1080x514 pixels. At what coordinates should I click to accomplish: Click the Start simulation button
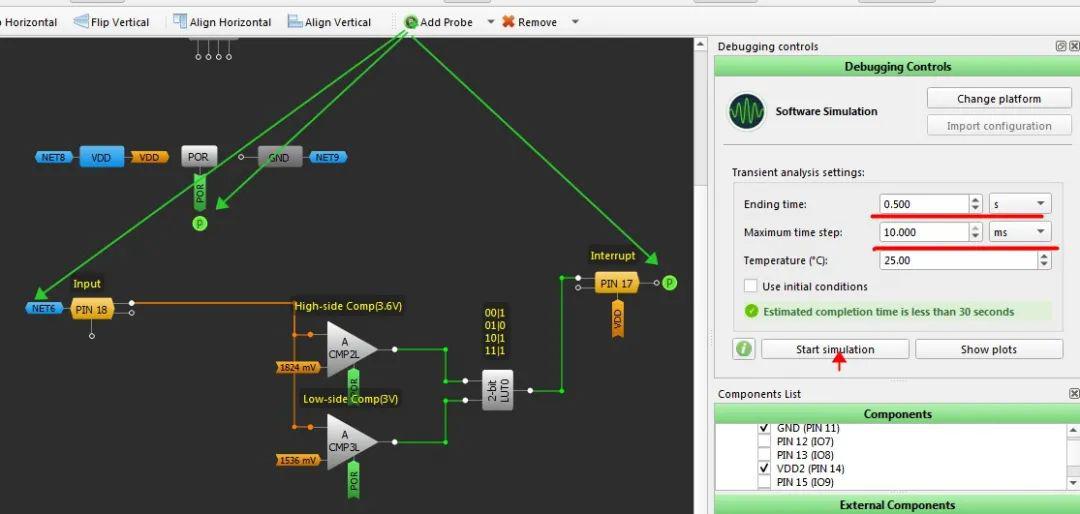[835, 349]
